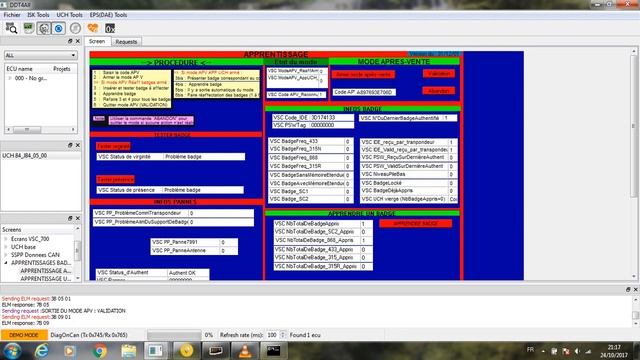The width and height of the screenshot is (640, 360).
Task: Click the red 'Tester présence' button
Action: 116,179
